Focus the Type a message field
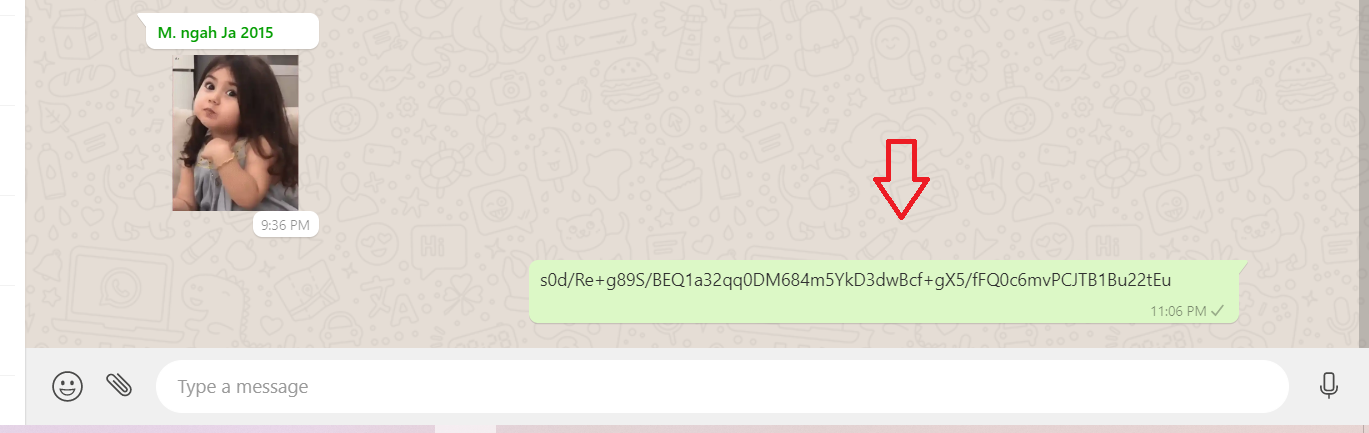Screen dimensions: 1369x433 (x=722, y=386)
